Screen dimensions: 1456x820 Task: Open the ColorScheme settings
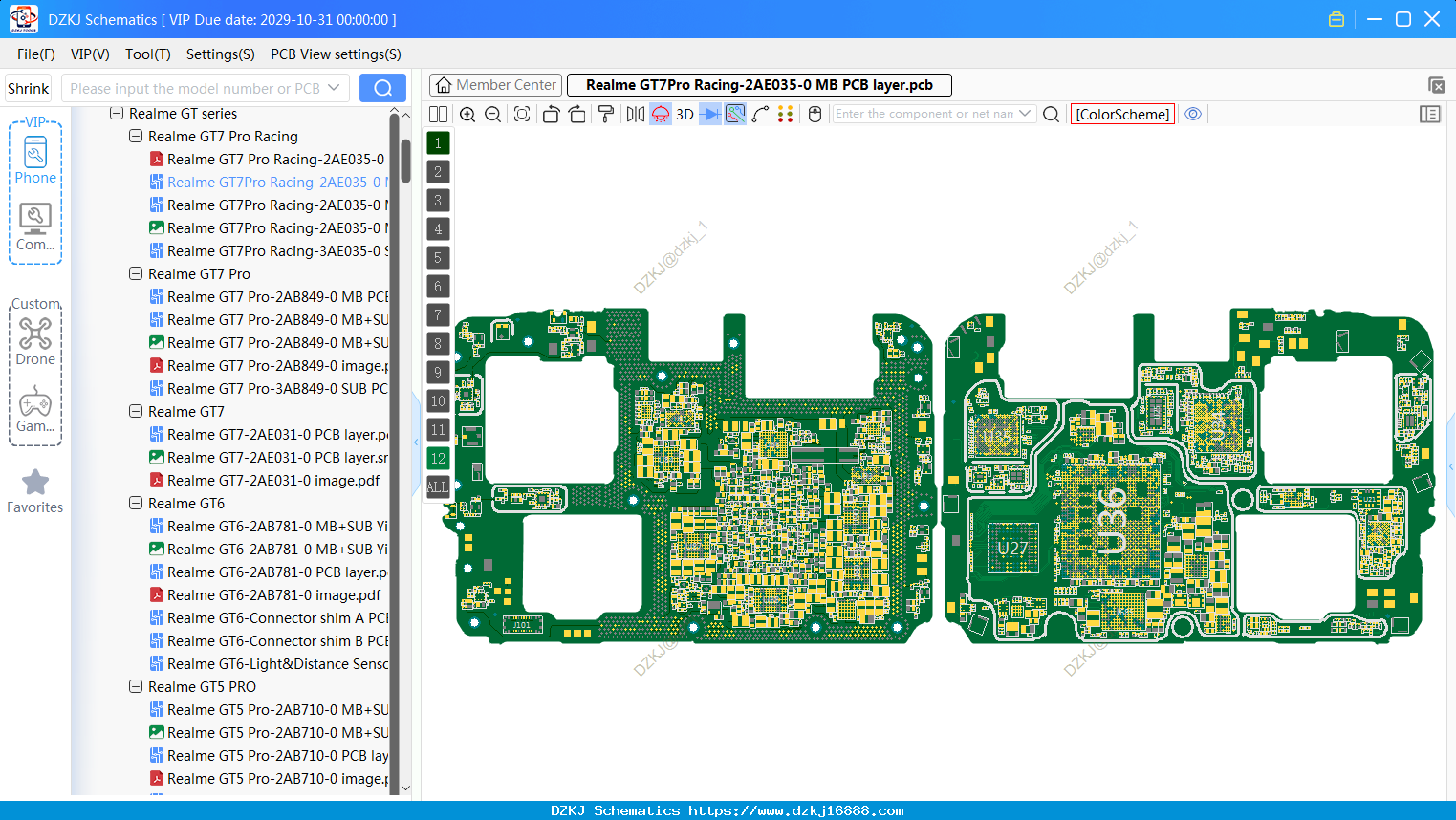1122,114
